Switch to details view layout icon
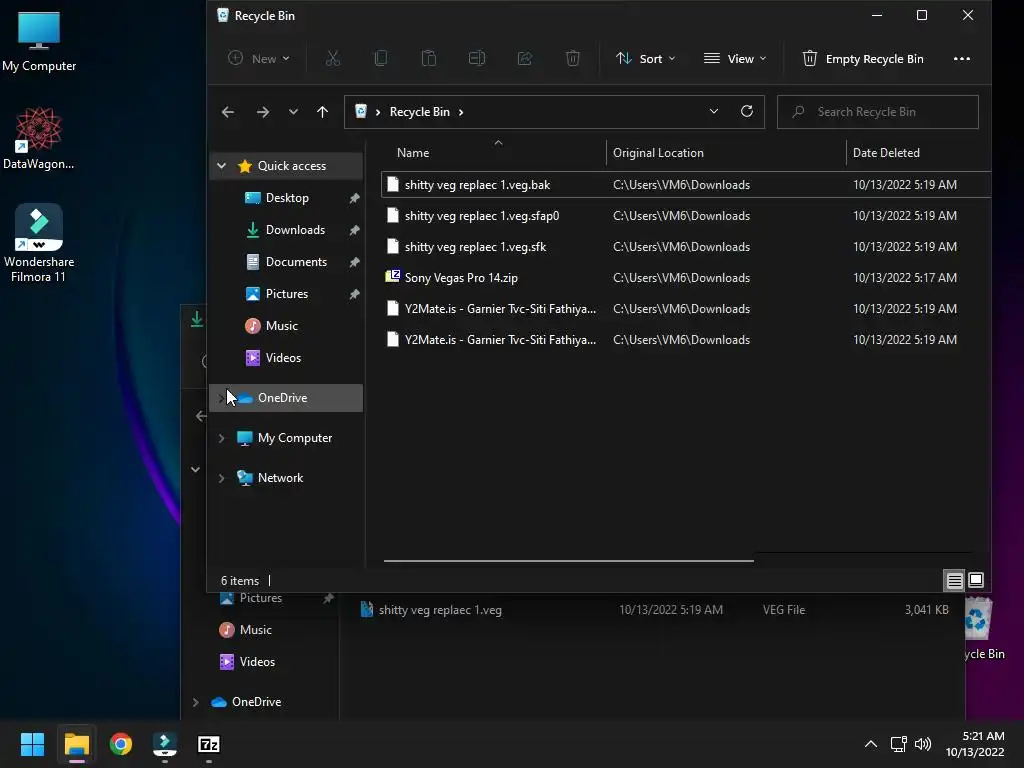This screenshot has width=1024, height=768. point(954,581)
